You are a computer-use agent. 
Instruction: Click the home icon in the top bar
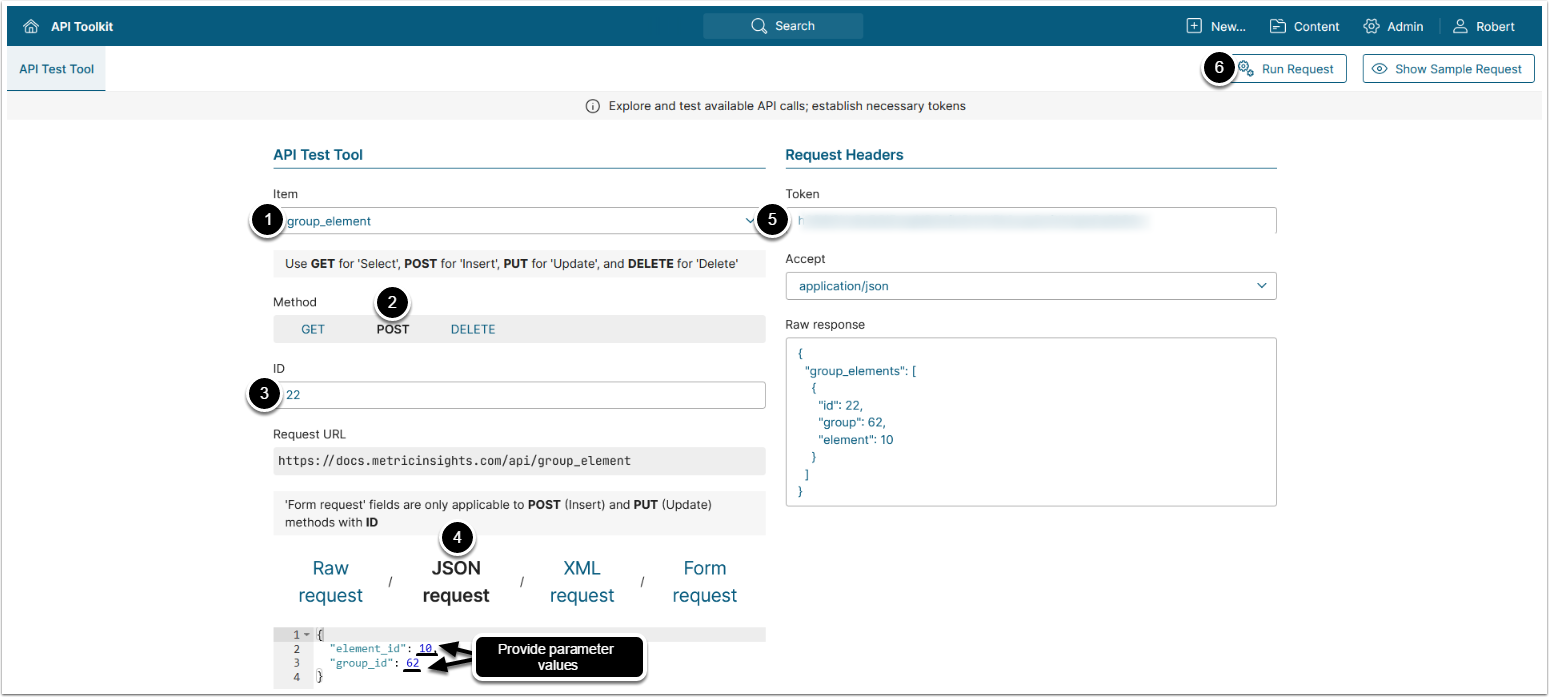31,27
